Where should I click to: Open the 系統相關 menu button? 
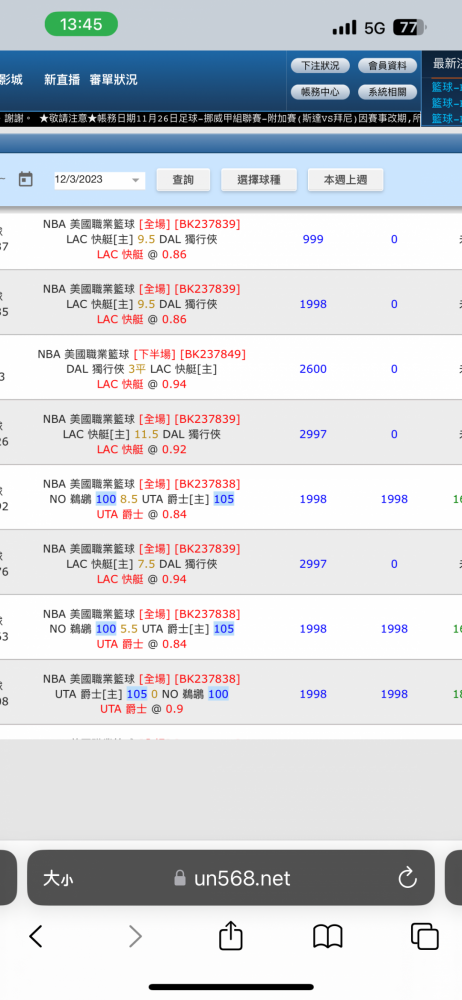point(387,92)
